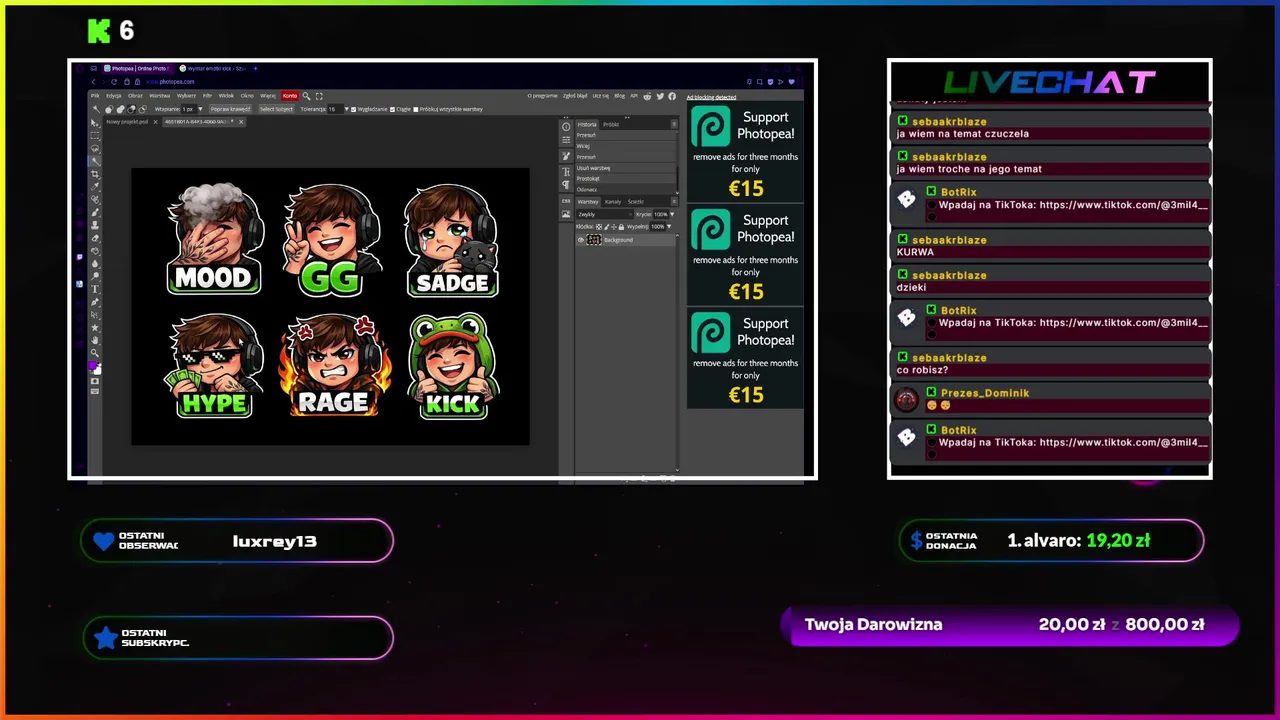Image resolution: width=1280 pixels, height=720 pixels.
Task: Toggle Quick Mask mode button
Action: (95, 381)
